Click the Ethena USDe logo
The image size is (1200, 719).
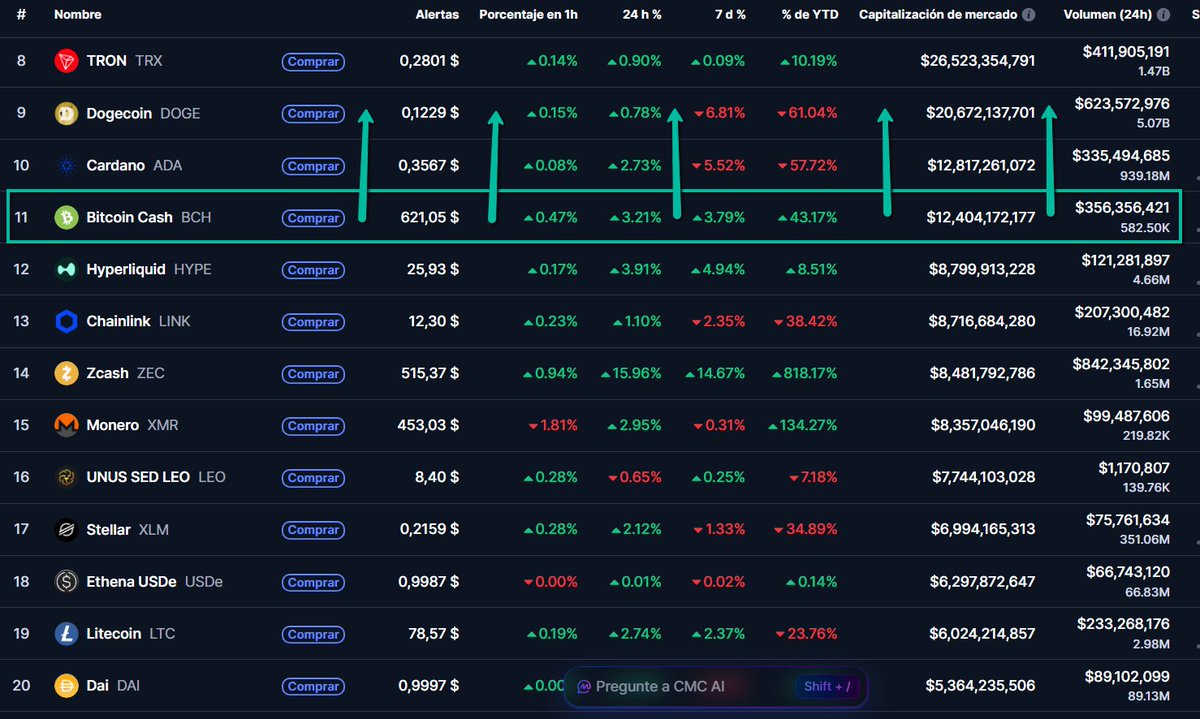(66, 581)
